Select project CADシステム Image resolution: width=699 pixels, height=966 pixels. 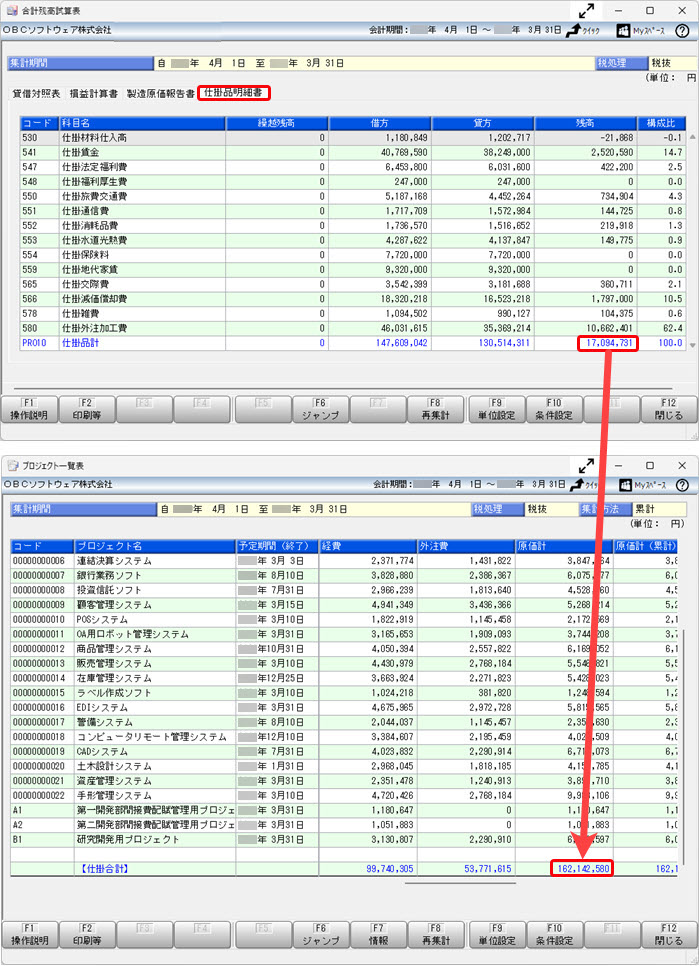click(344, 752)
